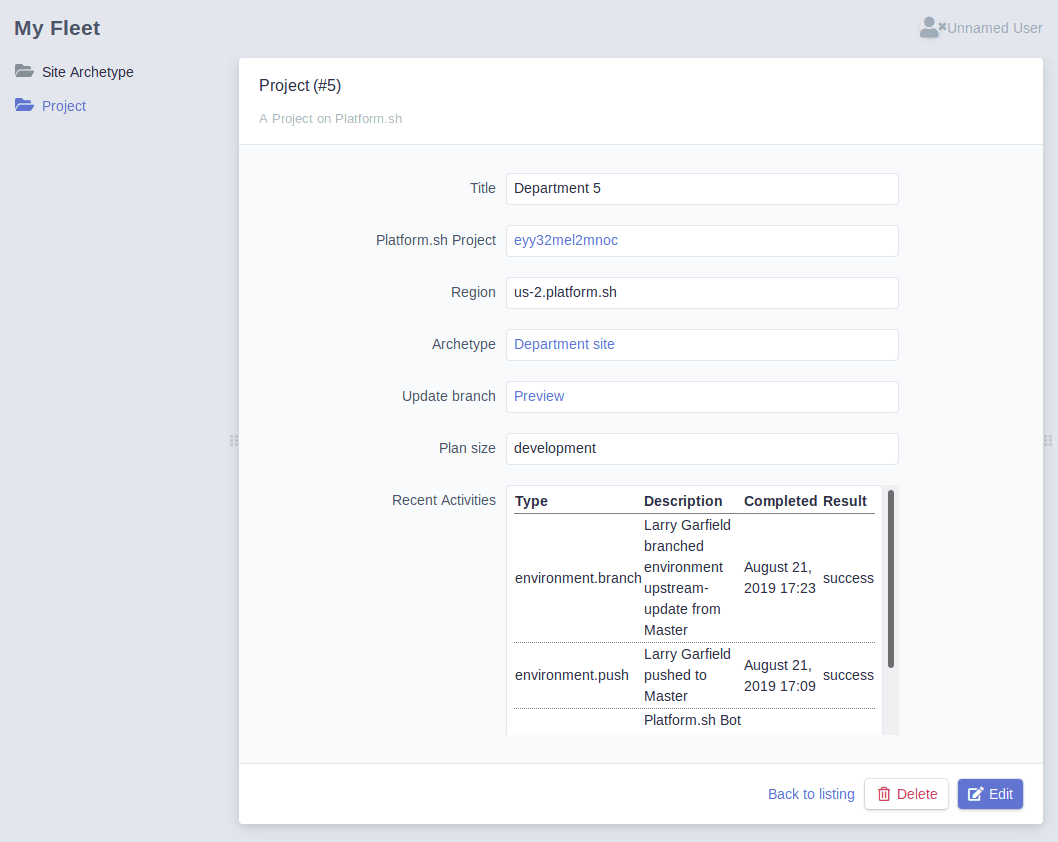The width and height of the screenshot is (1058, 842).
Task: Open Site Archetype in sidebar
Action: point(88,72)
